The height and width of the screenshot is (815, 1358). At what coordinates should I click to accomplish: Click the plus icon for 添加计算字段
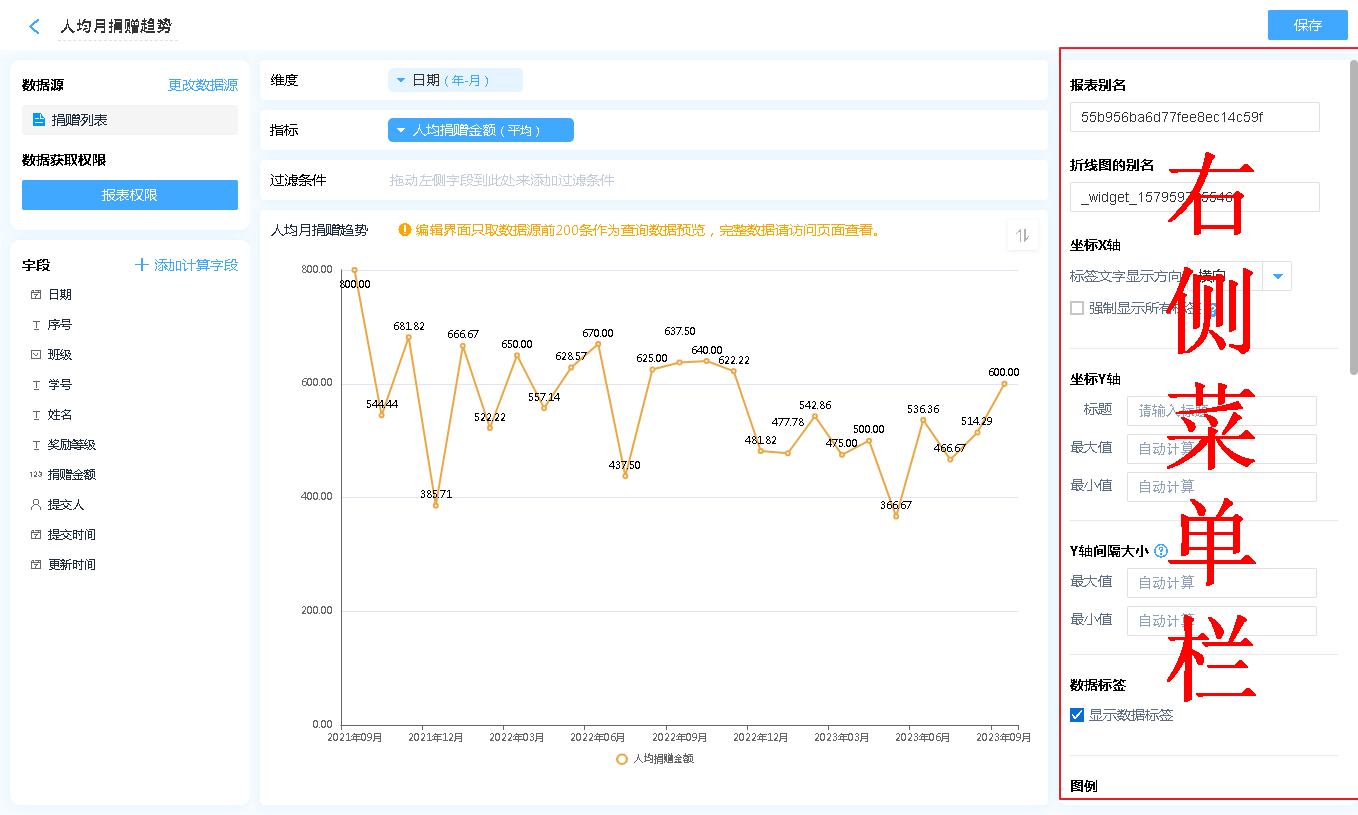click(142, 265)
